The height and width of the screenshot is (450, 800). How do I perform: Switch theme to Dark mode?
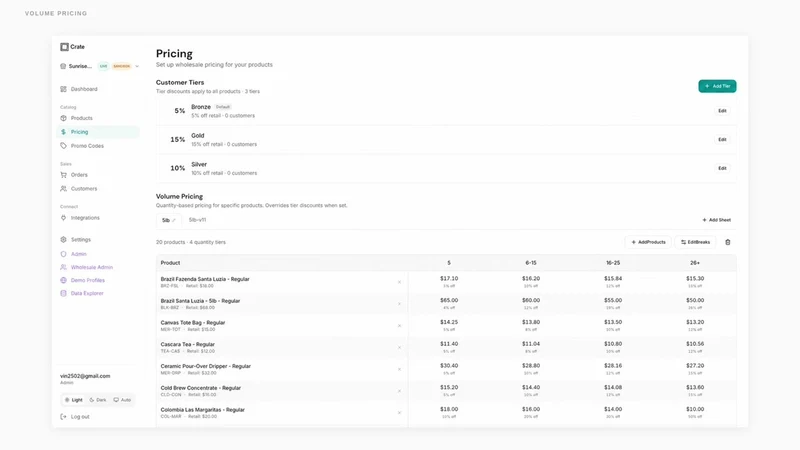click(97, 400)
